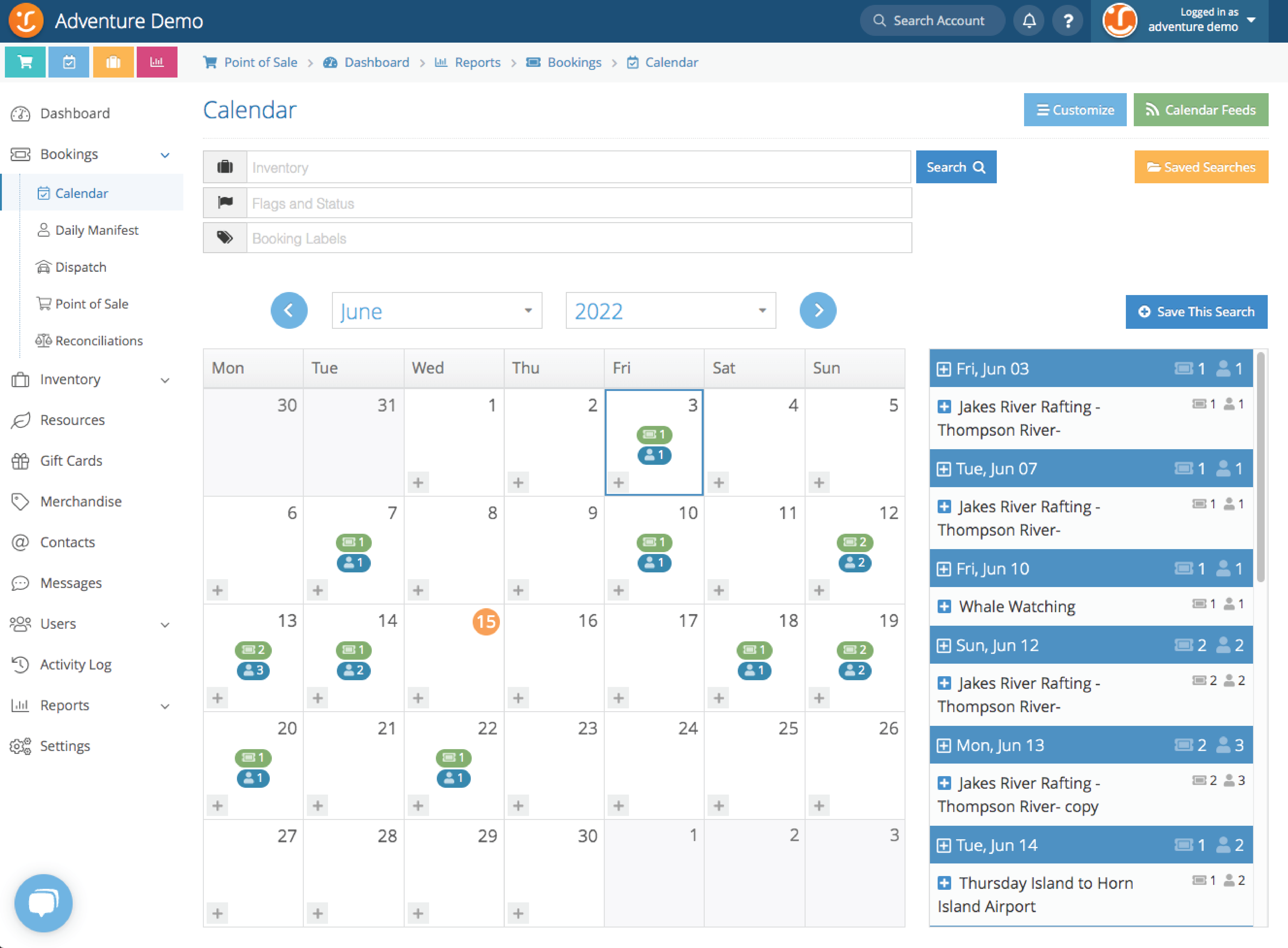The image size is (1288, 948).
Task: Expand the Inventory sidebar section
Action: pyautogui.click(x=166, y=380)
